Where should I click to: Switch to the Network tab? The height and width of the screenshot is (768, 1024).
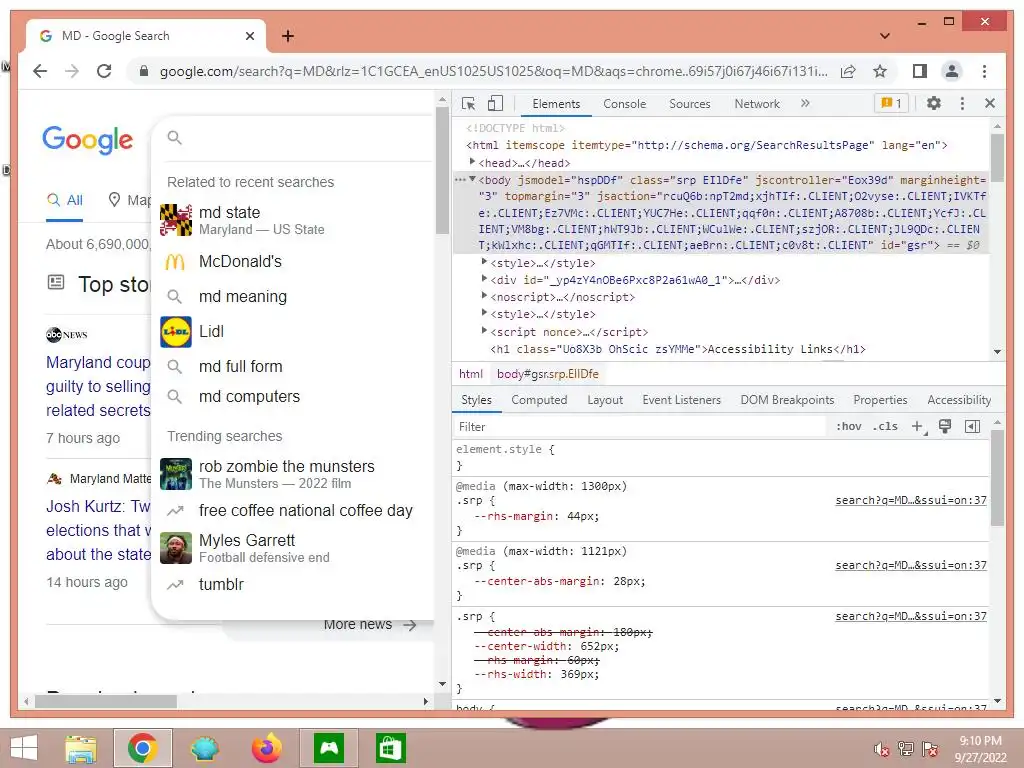tap(757, 104)
